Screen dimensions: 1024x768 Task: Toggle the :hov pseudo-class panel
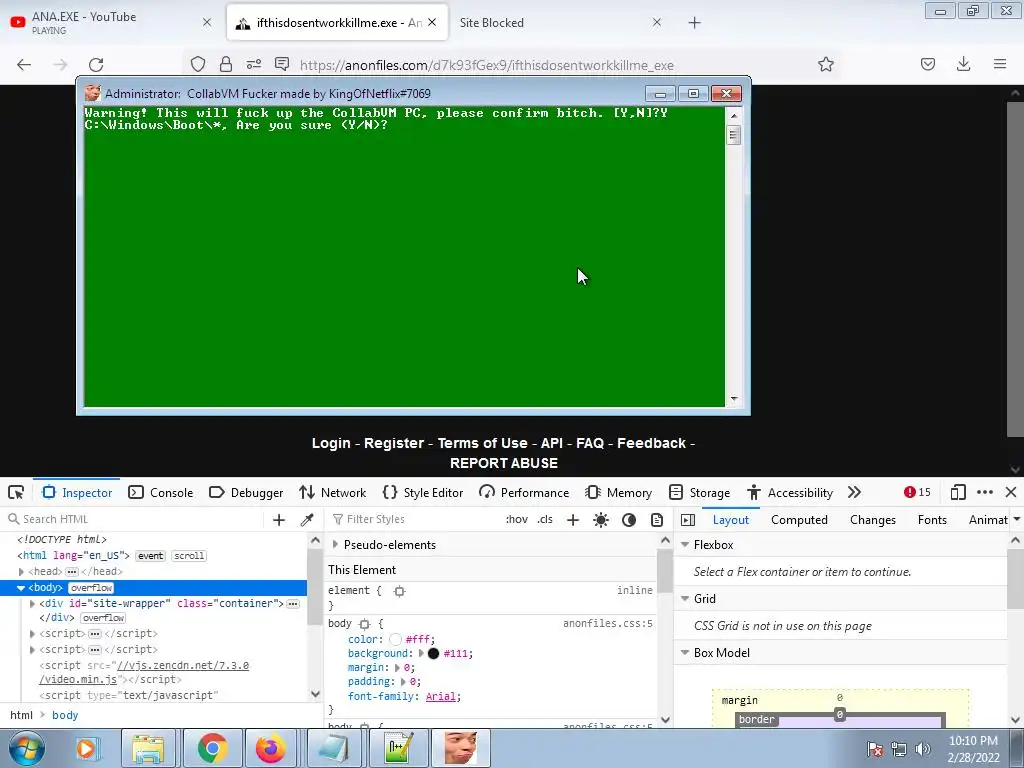coord(517,519)
